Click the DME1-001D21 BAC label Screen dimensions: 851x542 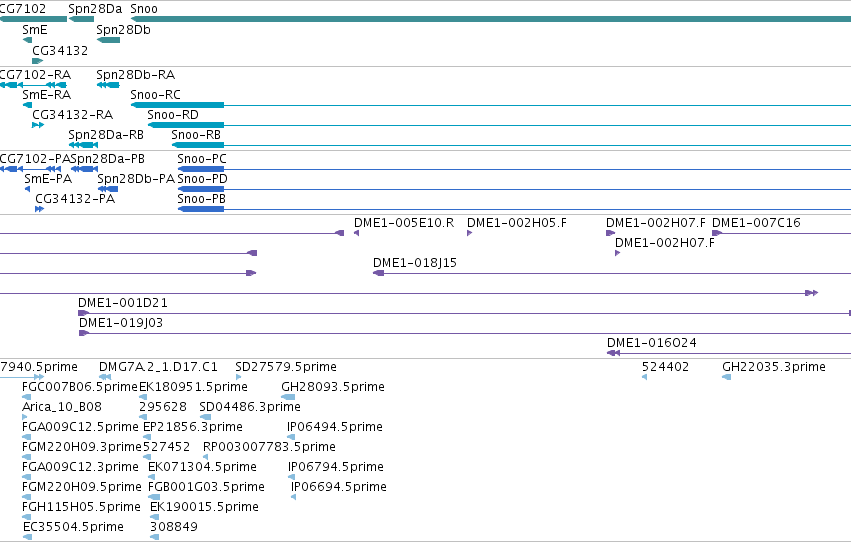click(x=123, y=303)
